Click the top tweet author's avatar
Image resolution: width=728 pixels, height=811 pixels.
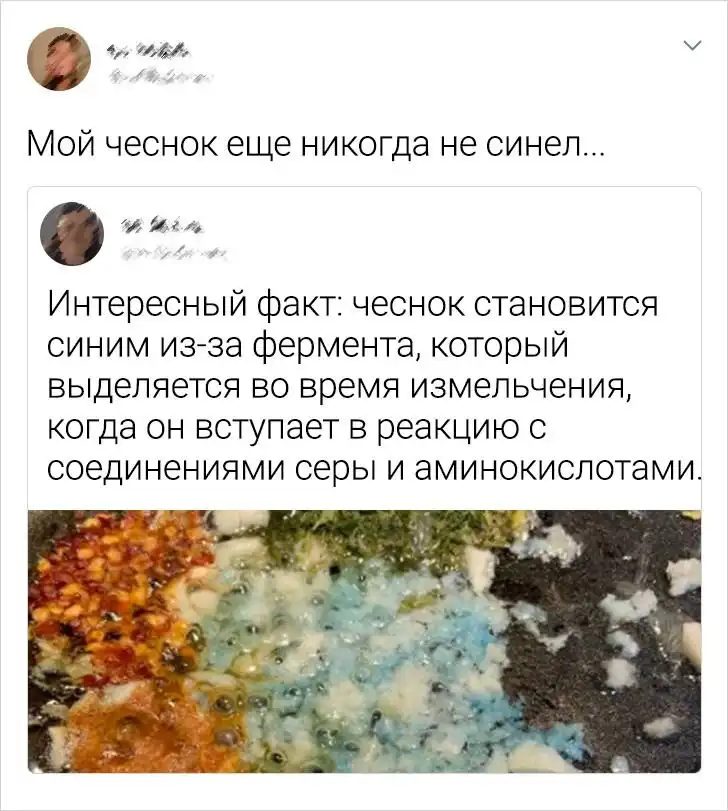tap(59, 58)
